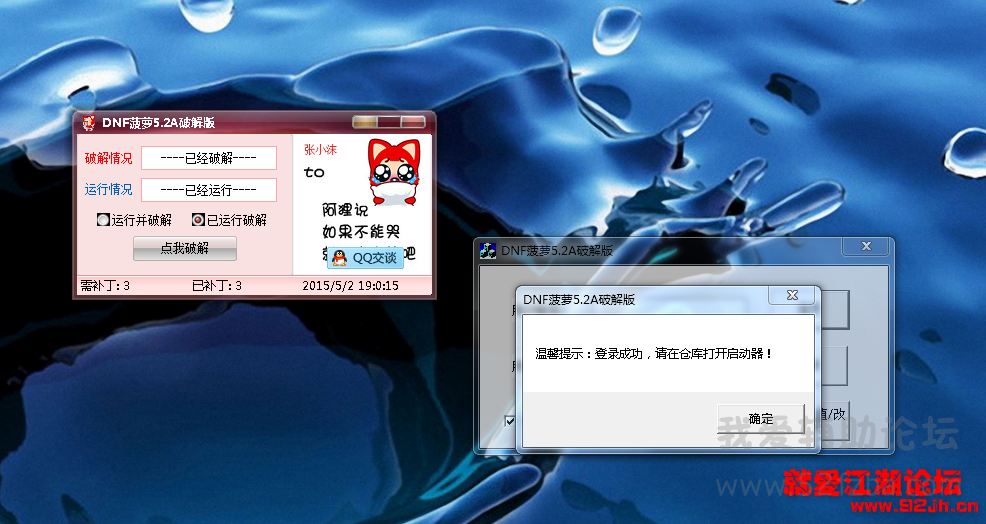Click the 如果不能哭 text line
986x524 pixels.
pos(361,231)
